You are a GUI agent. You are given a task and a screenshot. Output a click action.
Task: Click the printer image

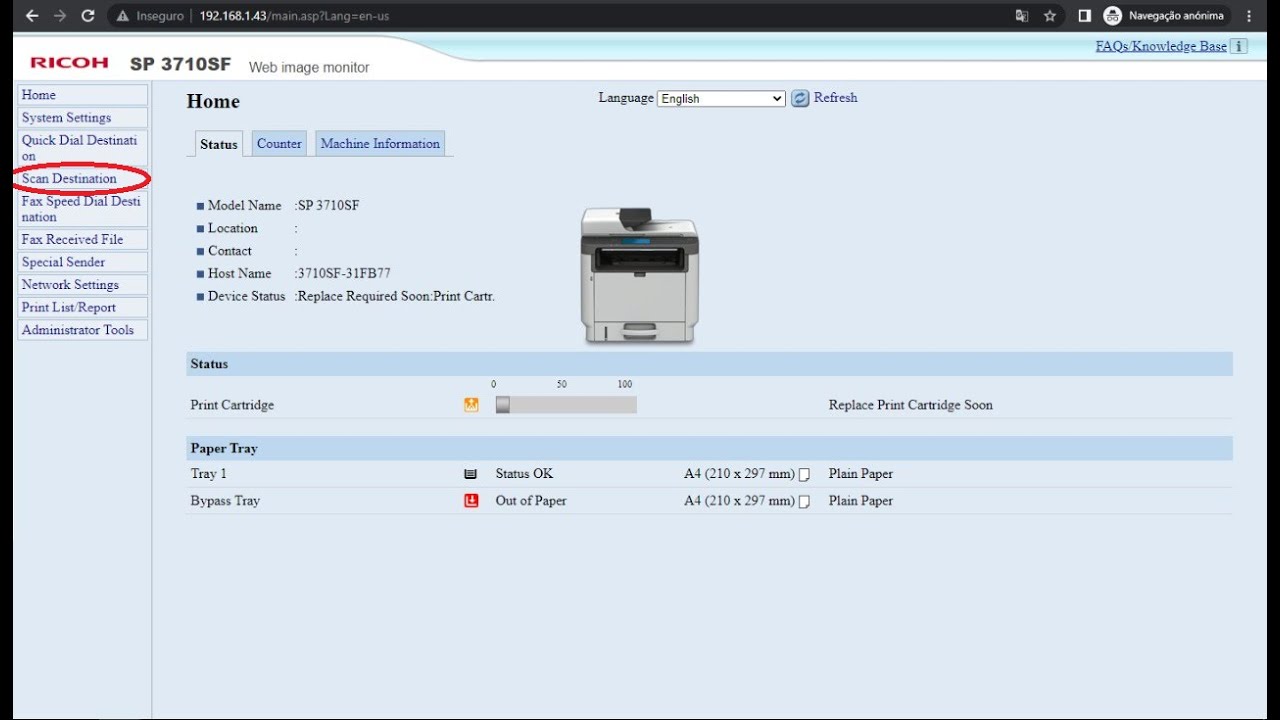coord(640,276)
